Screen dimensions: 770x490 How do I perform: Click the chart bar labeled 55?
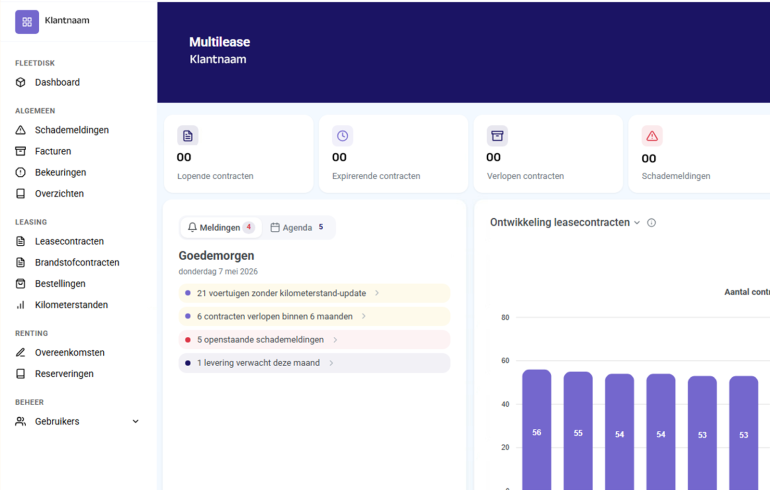pyautogui.click(x=578, y=431)
